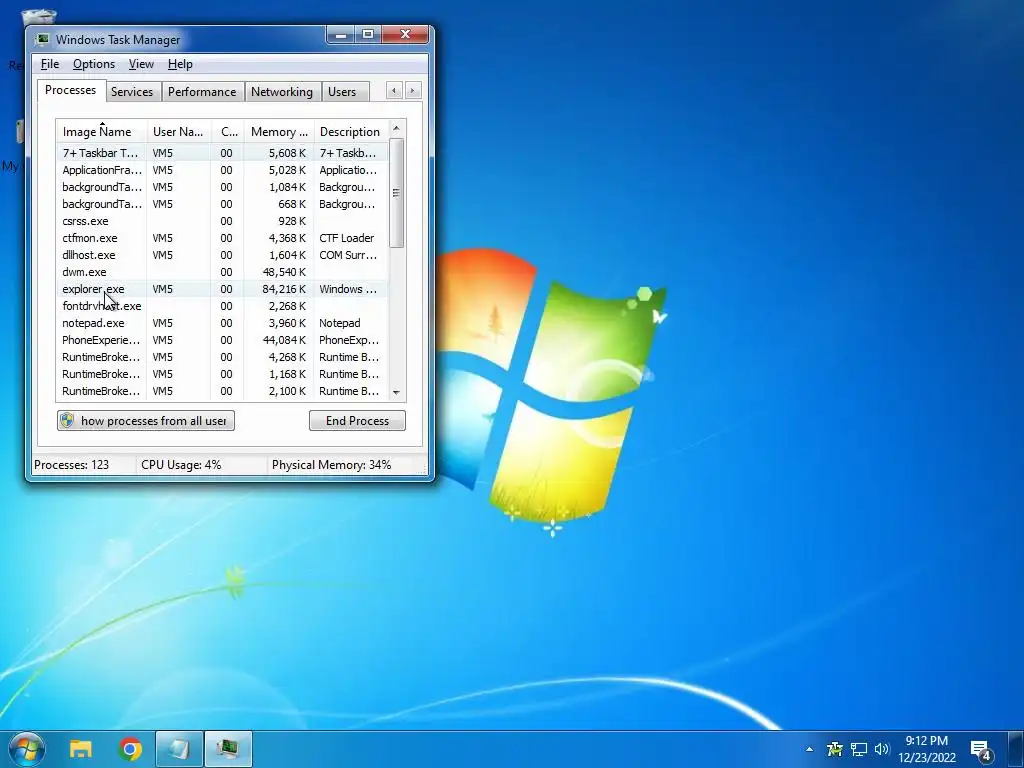
Task: Click the 7+ Taskbar Tweaker tray icon
Action: (835, 750)
